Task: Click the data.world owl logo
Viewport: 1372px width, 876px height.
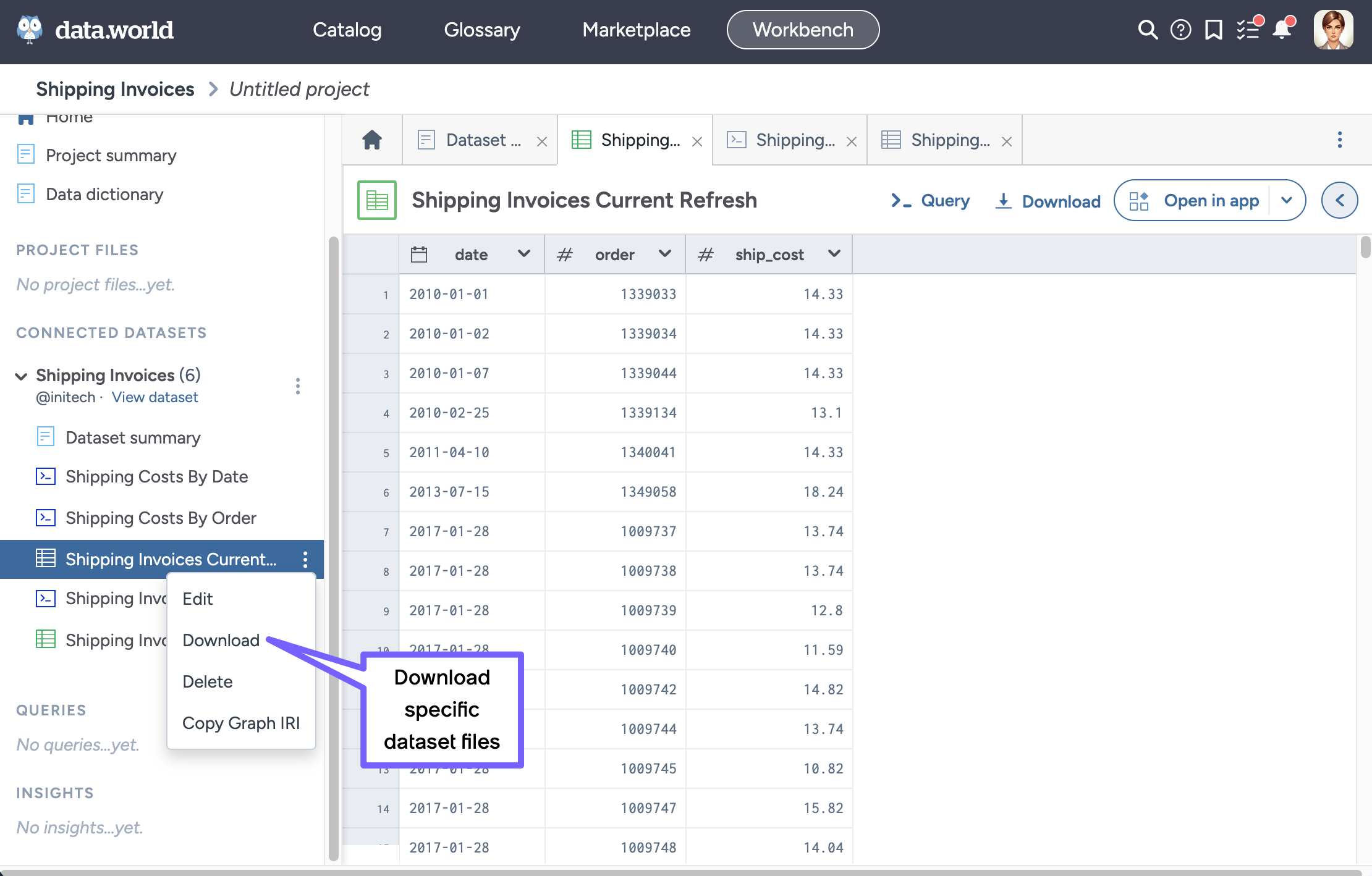Action: click(x=30, y=30)
